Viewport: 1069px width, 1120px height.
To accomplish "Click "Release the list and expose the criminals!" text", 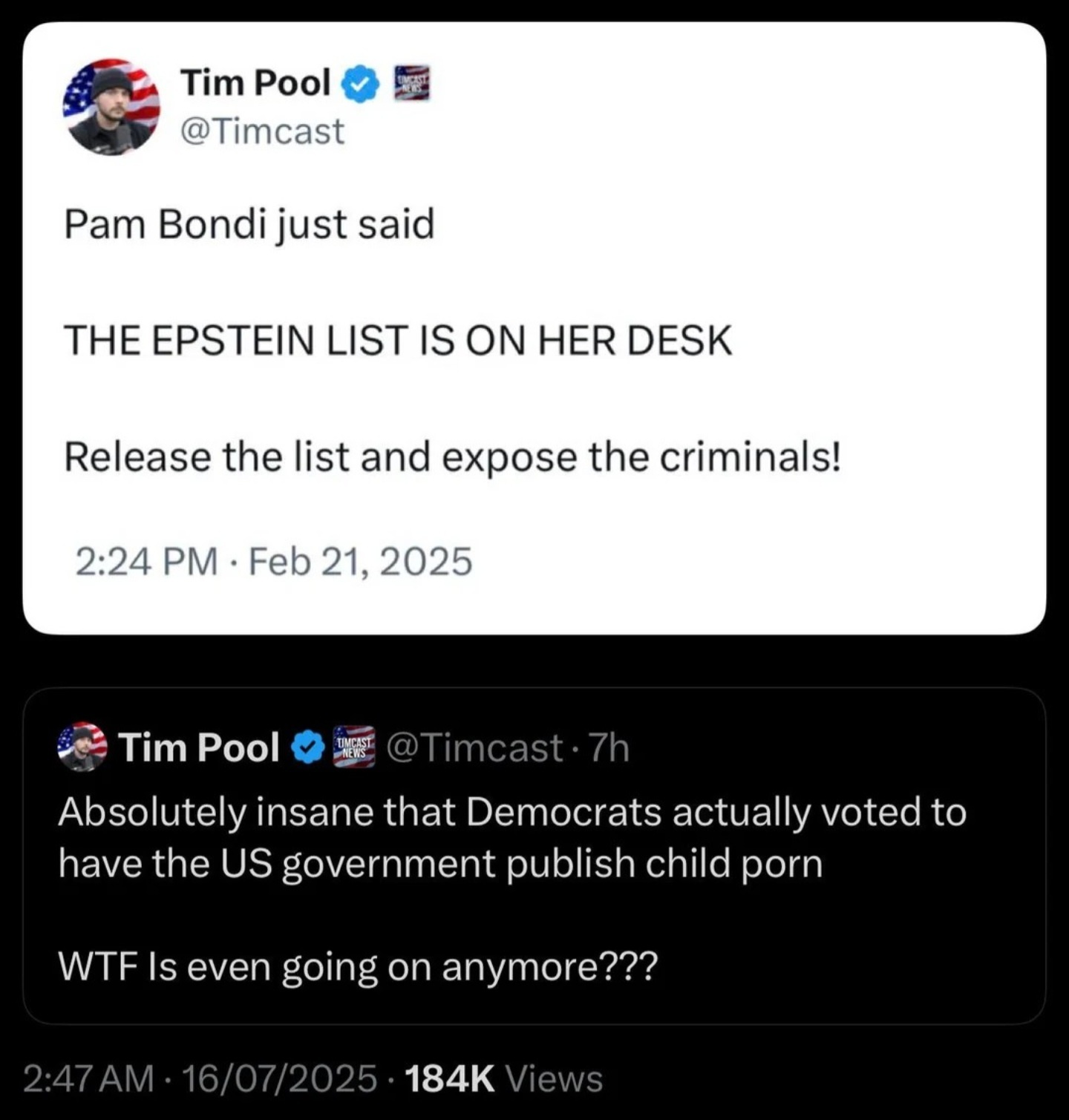I will point(453,456).
